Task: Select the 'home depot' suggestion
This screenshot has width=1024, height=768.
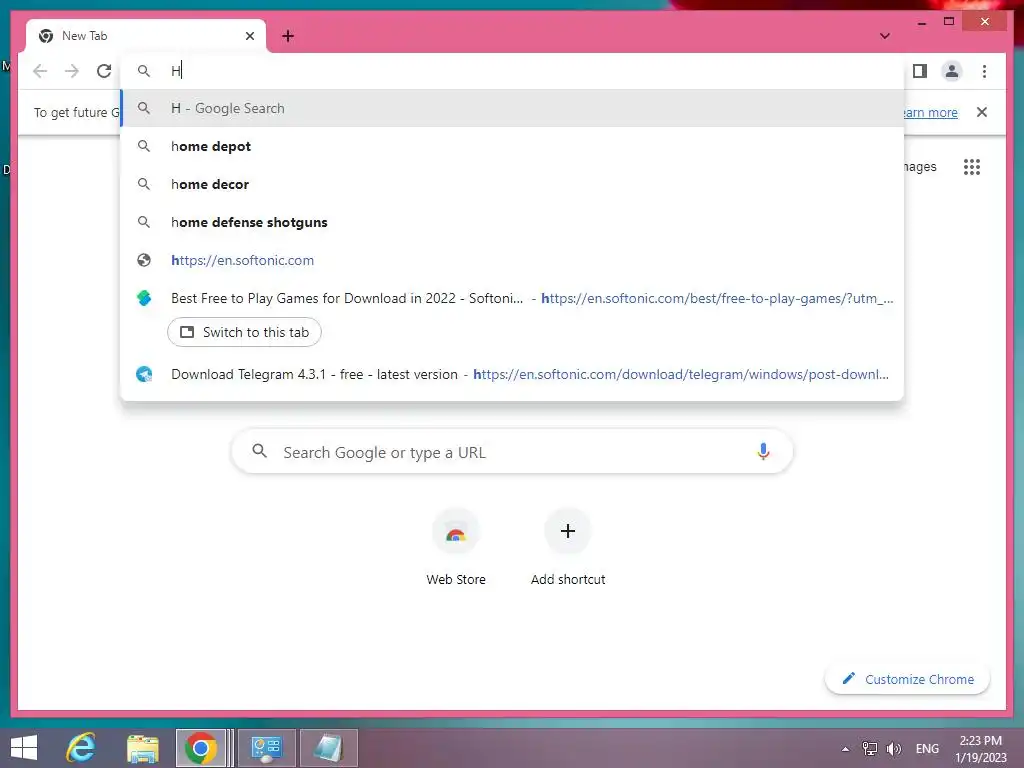Action: pos(513,146)
